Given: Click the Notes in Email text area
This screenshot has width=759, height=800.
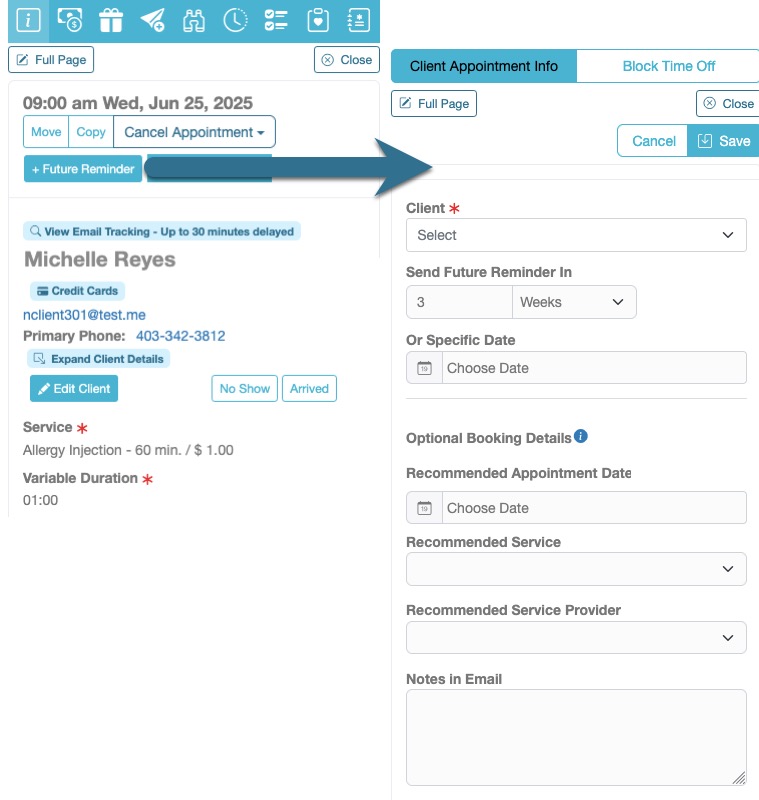Looking at the screenshot, I should point(576,737).
